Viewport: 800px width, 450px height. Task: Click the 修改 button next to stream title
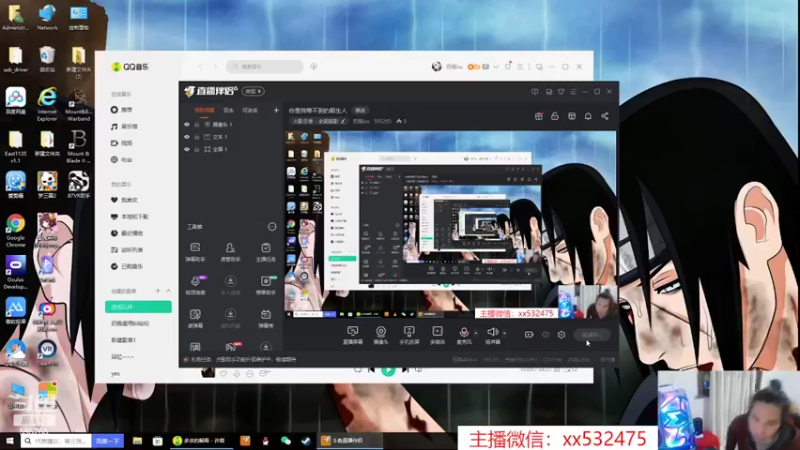[360, 110]
